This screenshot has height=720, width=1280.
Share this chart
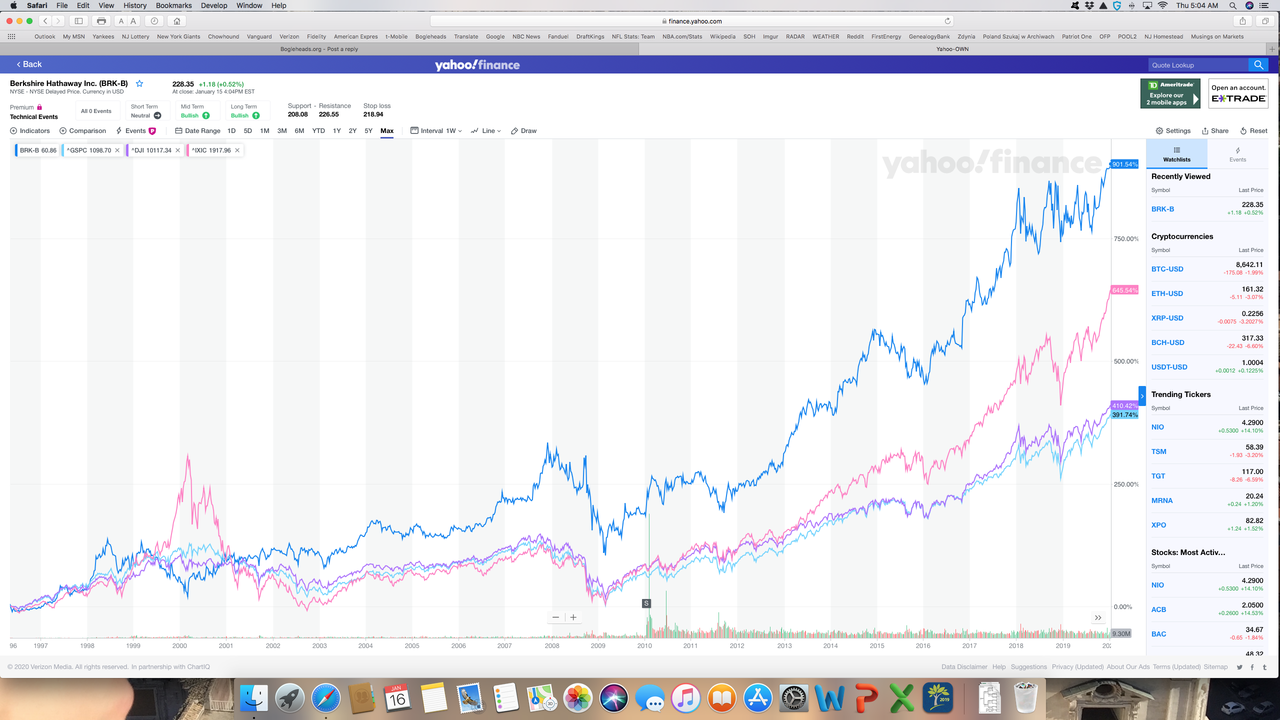tap(1214, 131)
